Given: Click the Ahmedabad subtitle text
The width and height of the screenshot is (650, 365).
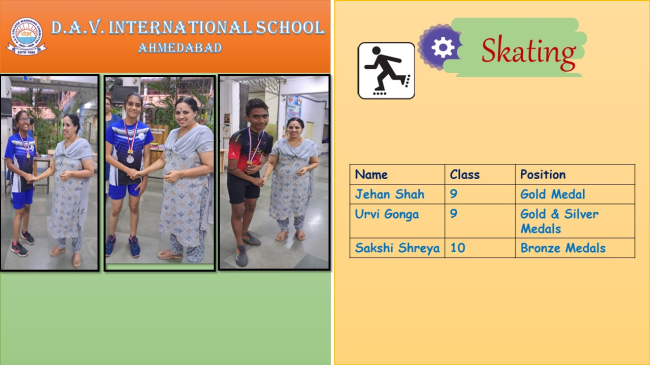Looking at the screenshot, I should pyautogui.click(x=180, y=48).
